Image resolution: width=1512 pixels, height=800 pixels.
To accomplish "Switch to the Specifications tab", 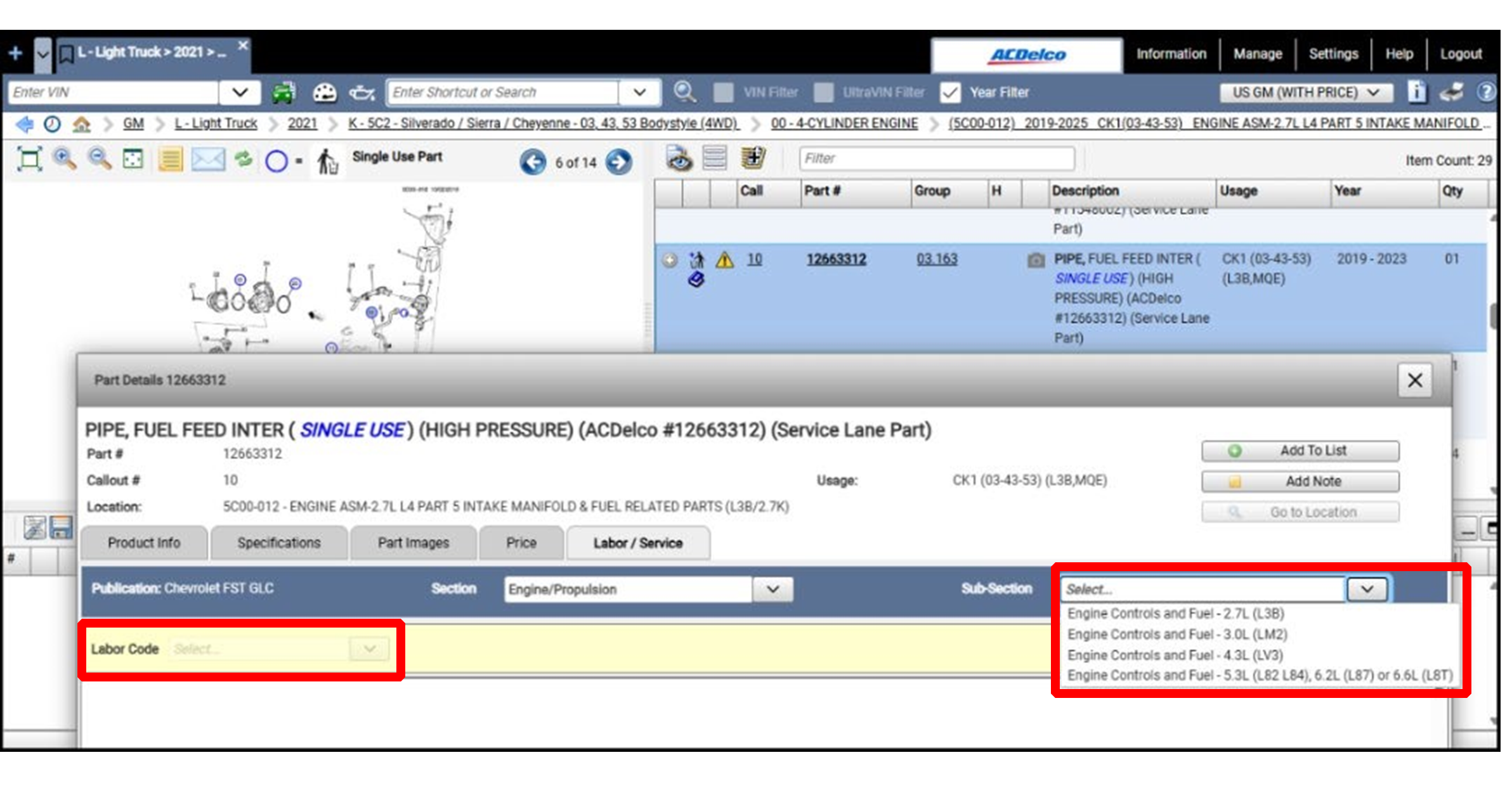I will [x=278, y=543].
